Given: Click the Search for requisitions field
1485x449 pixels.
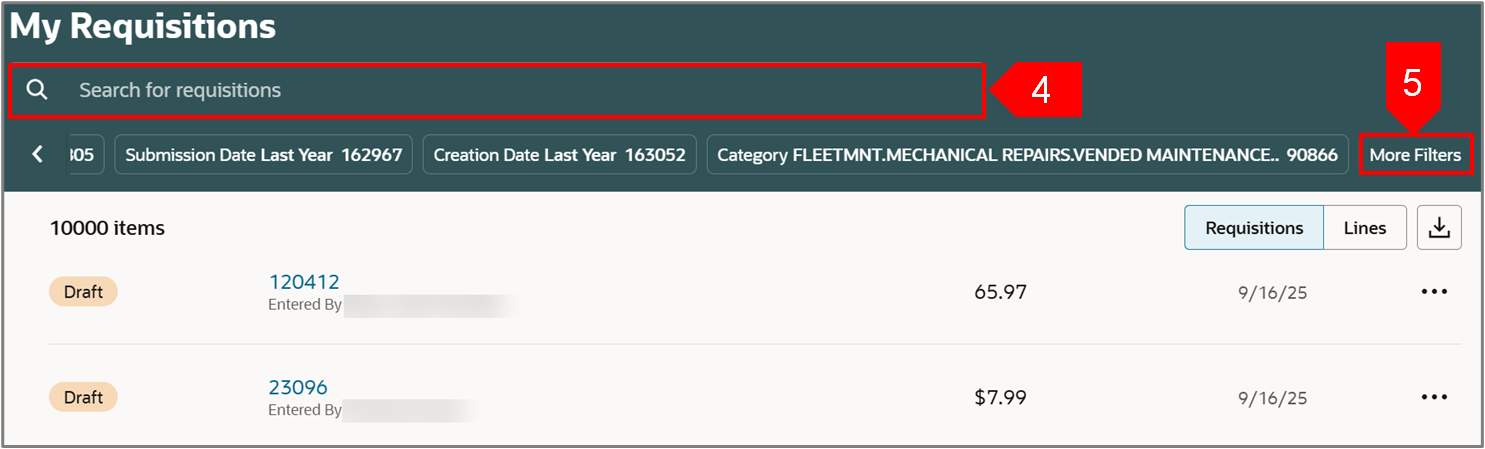Looking at the screenshot, I should pyautogui.click(x=520, y=90).
